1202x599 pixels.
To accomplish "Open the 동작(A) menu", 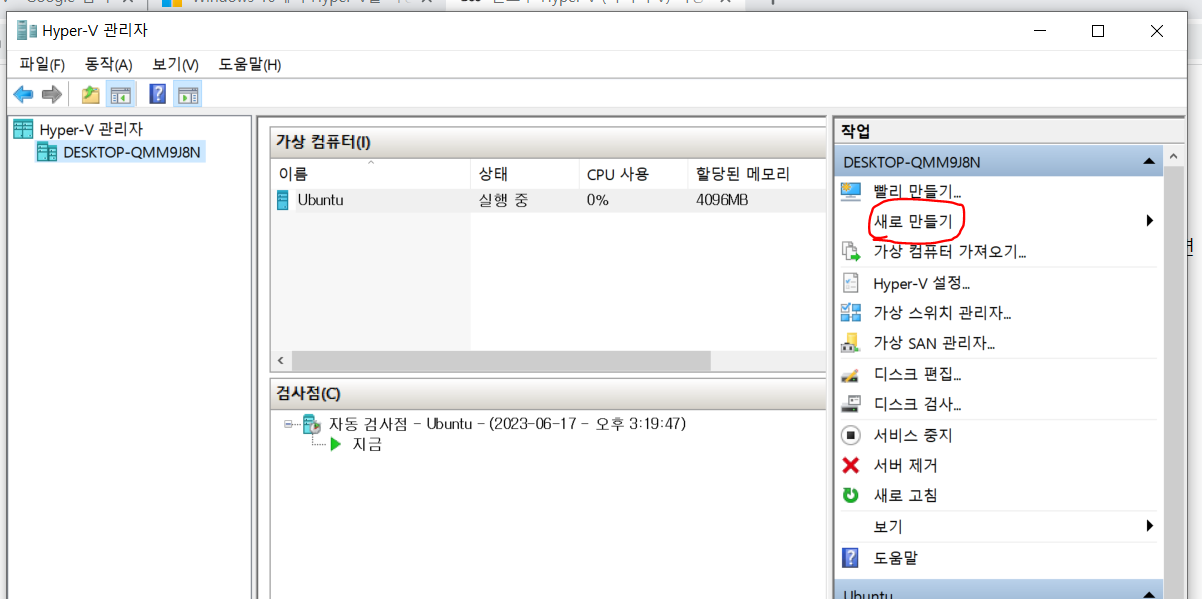I will point(109,64).
